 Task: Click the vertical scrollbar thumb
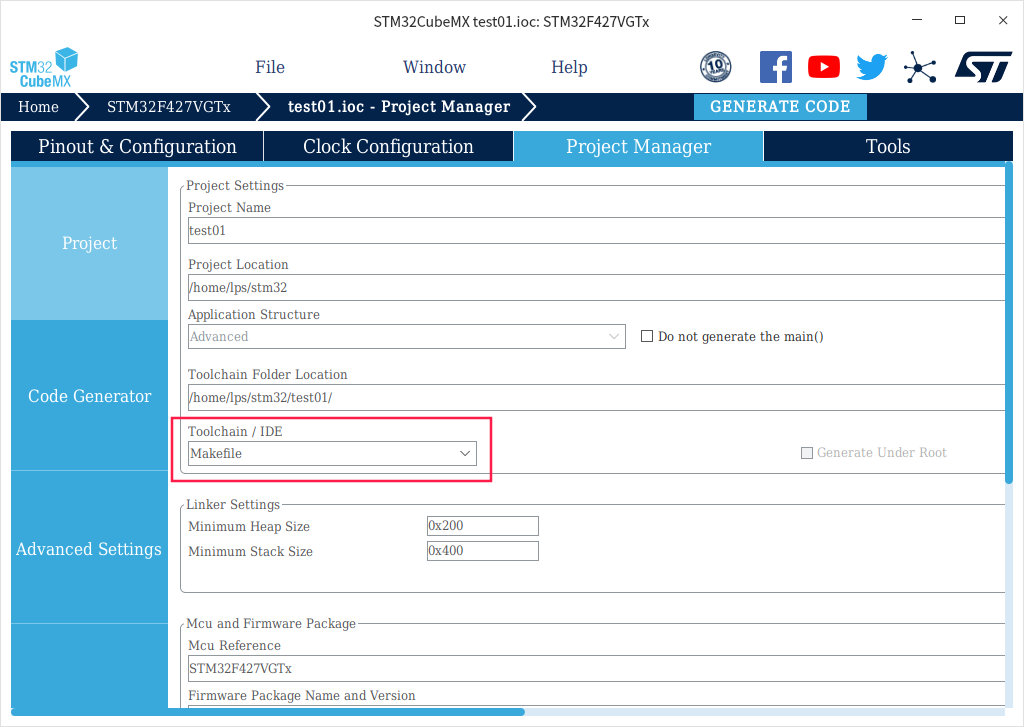pos(1009,323)
